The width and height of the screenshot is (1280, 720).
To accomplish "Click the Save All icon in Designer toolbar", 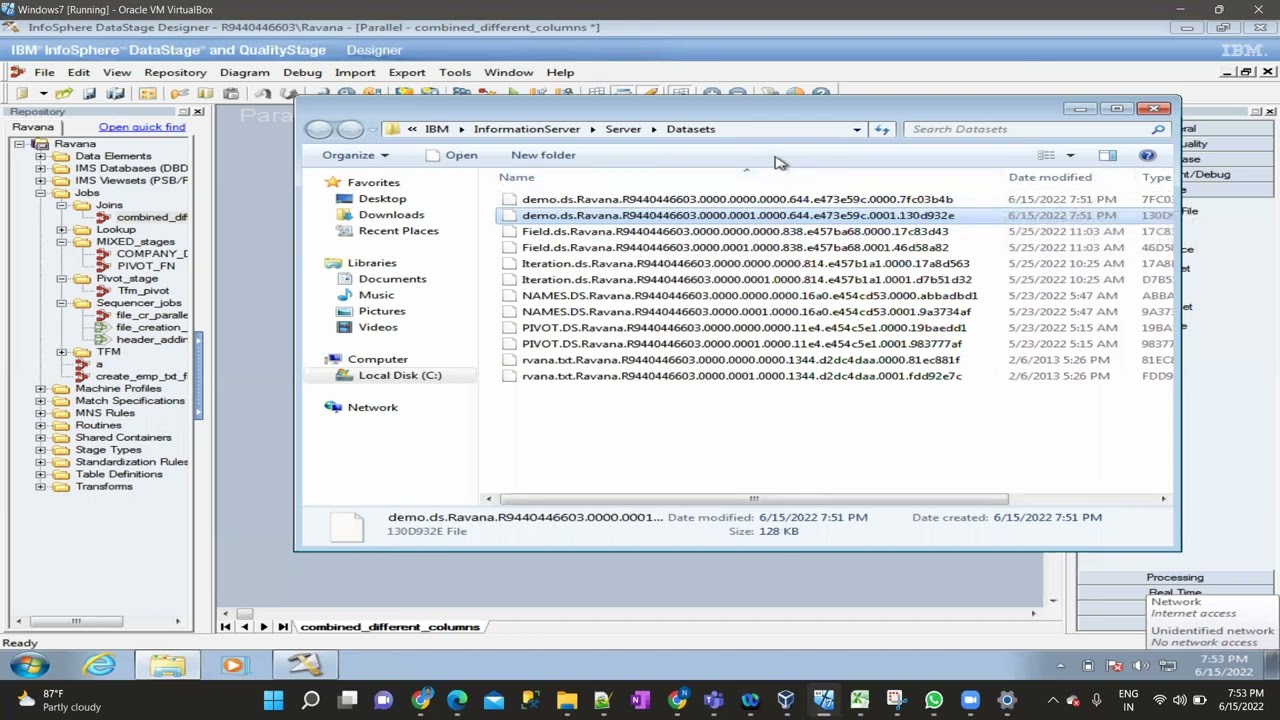I will tap(115, 94).
